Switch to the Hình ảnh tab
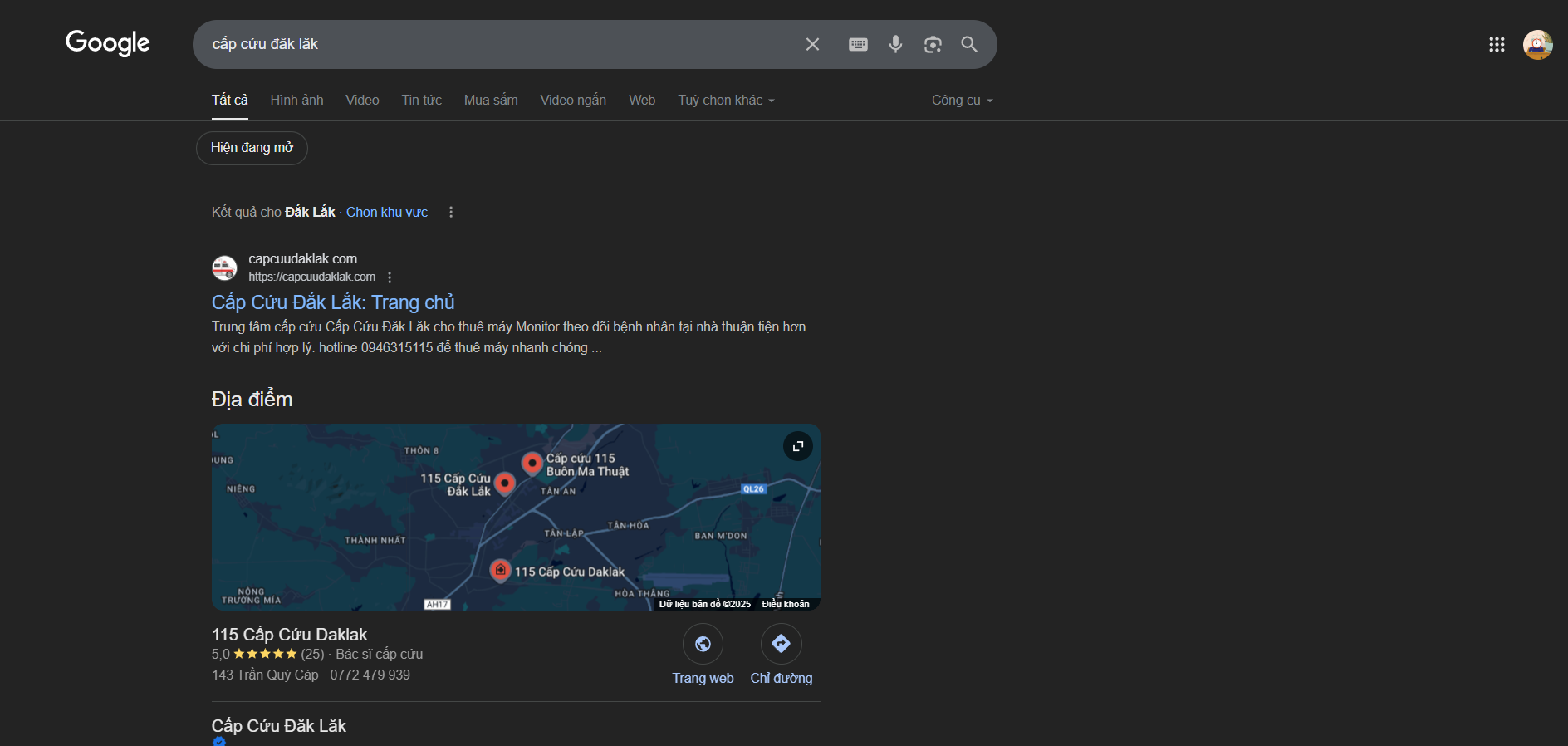 tap(296, 100)
